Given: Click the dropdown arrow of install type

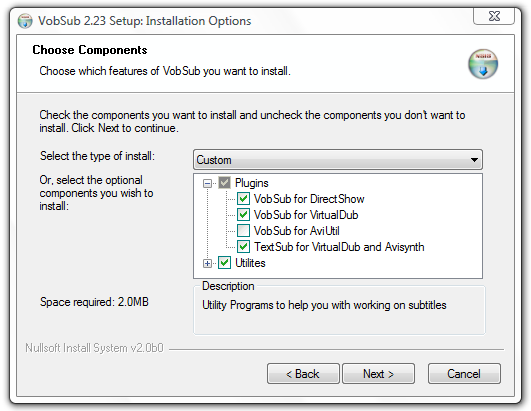Looking at the screenshot, I should coord(474,160).
